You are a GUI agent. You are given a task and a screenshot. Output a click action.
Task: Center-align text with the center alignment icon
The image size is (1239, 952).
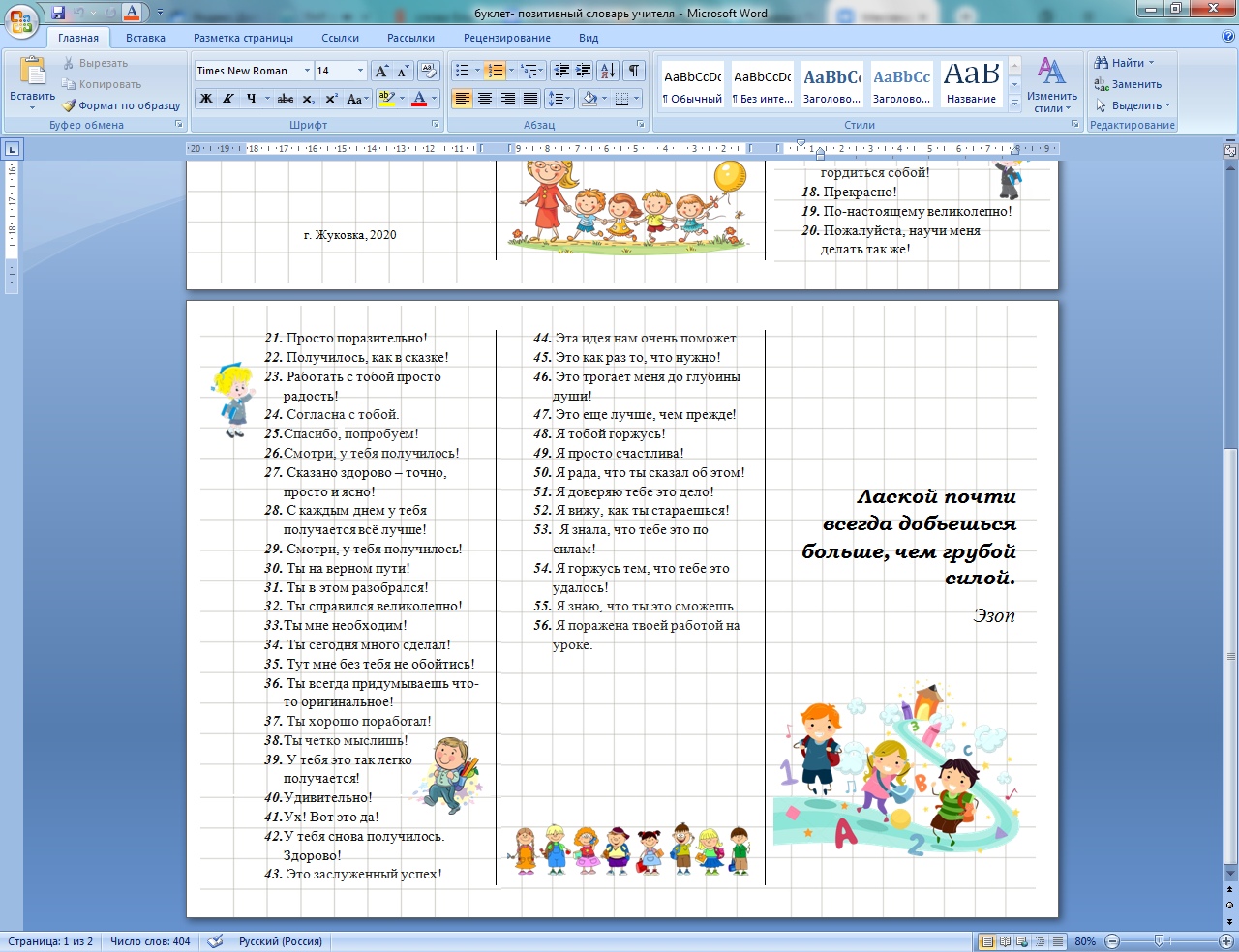point(485,99)
